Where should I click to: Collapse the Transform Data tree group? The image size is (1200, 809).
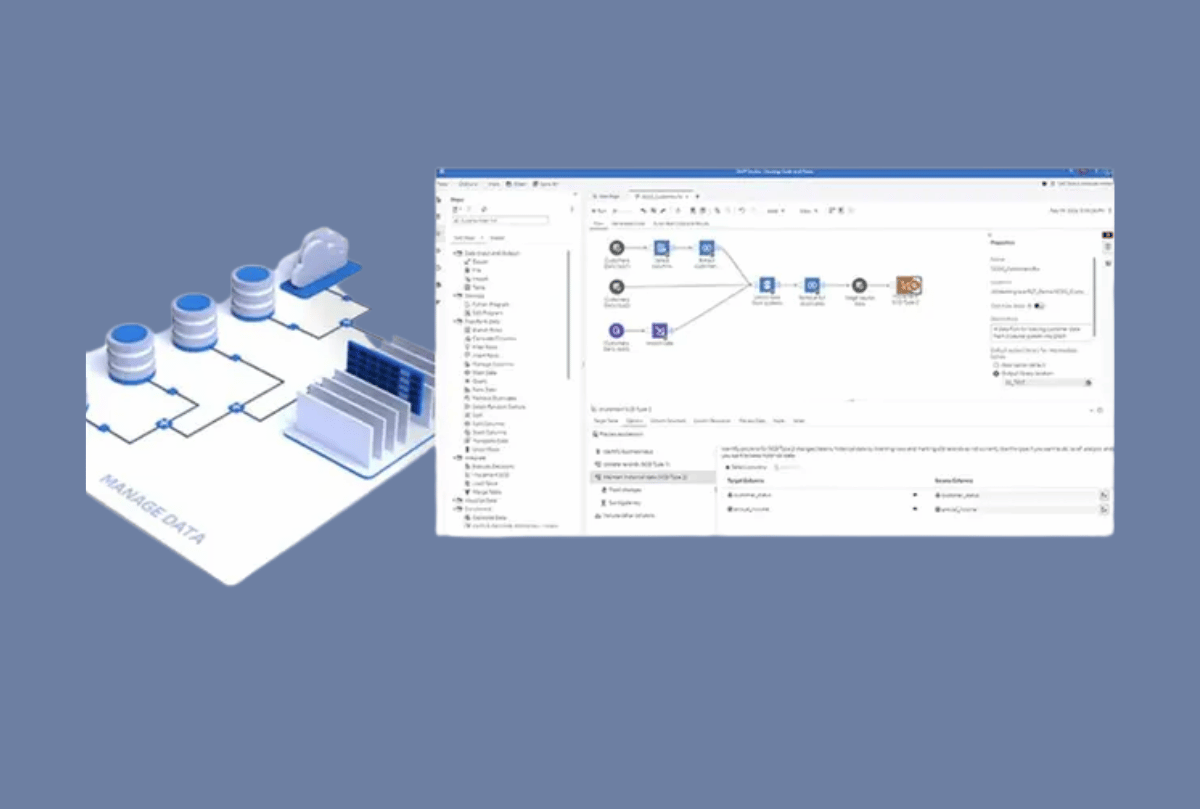tap(458, 321)
